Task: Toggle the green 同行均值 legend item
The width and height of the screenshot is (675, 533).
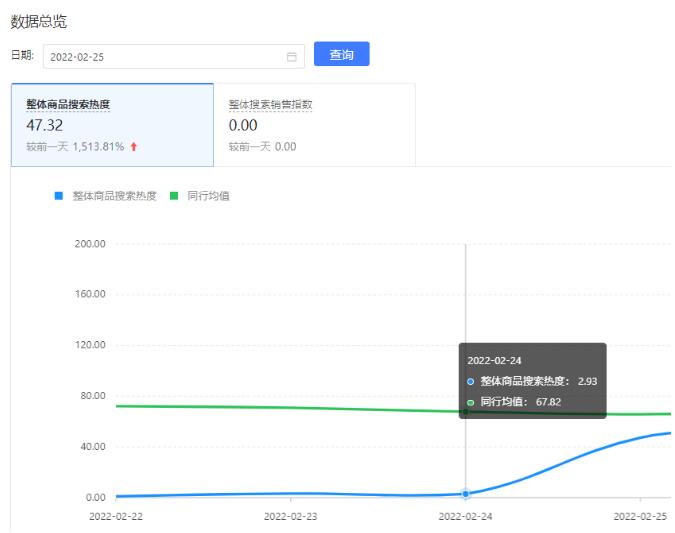Action: (x=200, y=196)
